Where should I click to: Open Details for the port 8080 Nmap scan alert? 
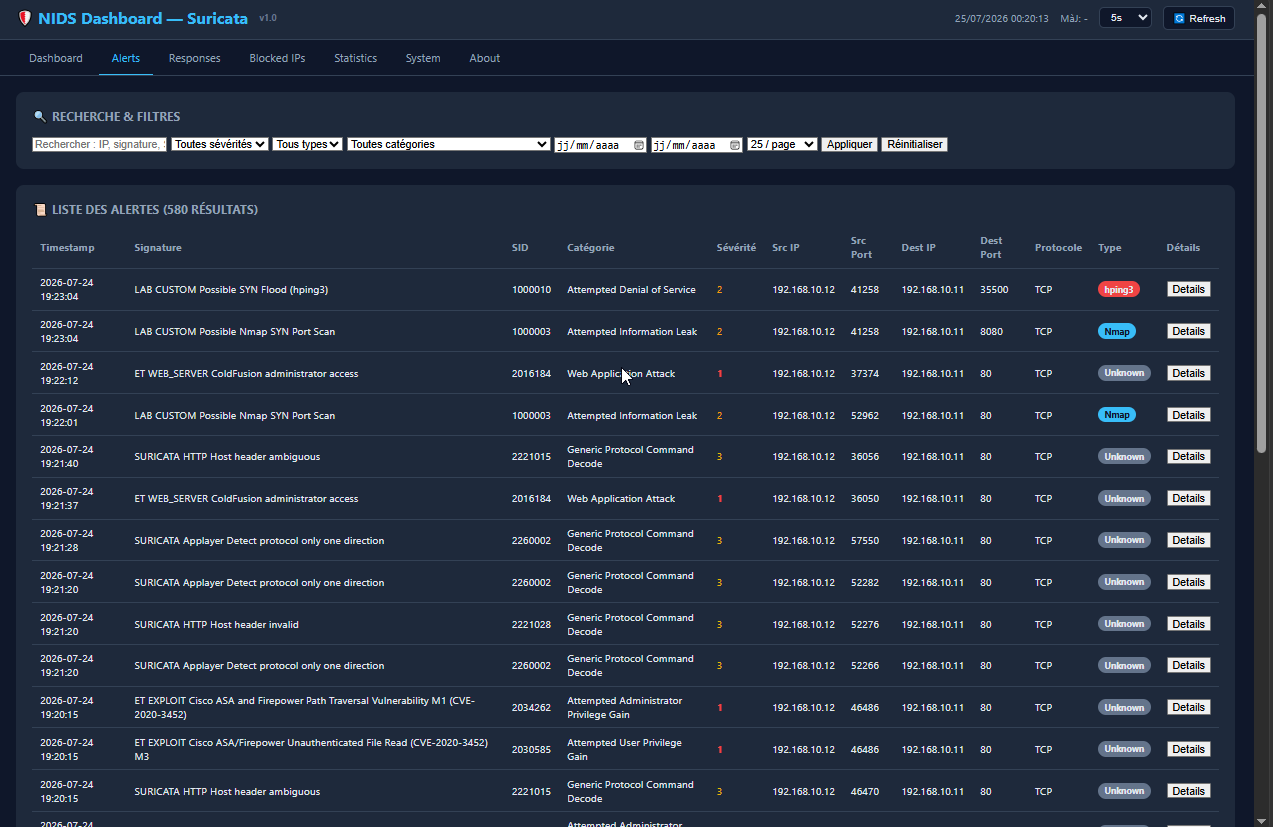(x=1188, y=331)
